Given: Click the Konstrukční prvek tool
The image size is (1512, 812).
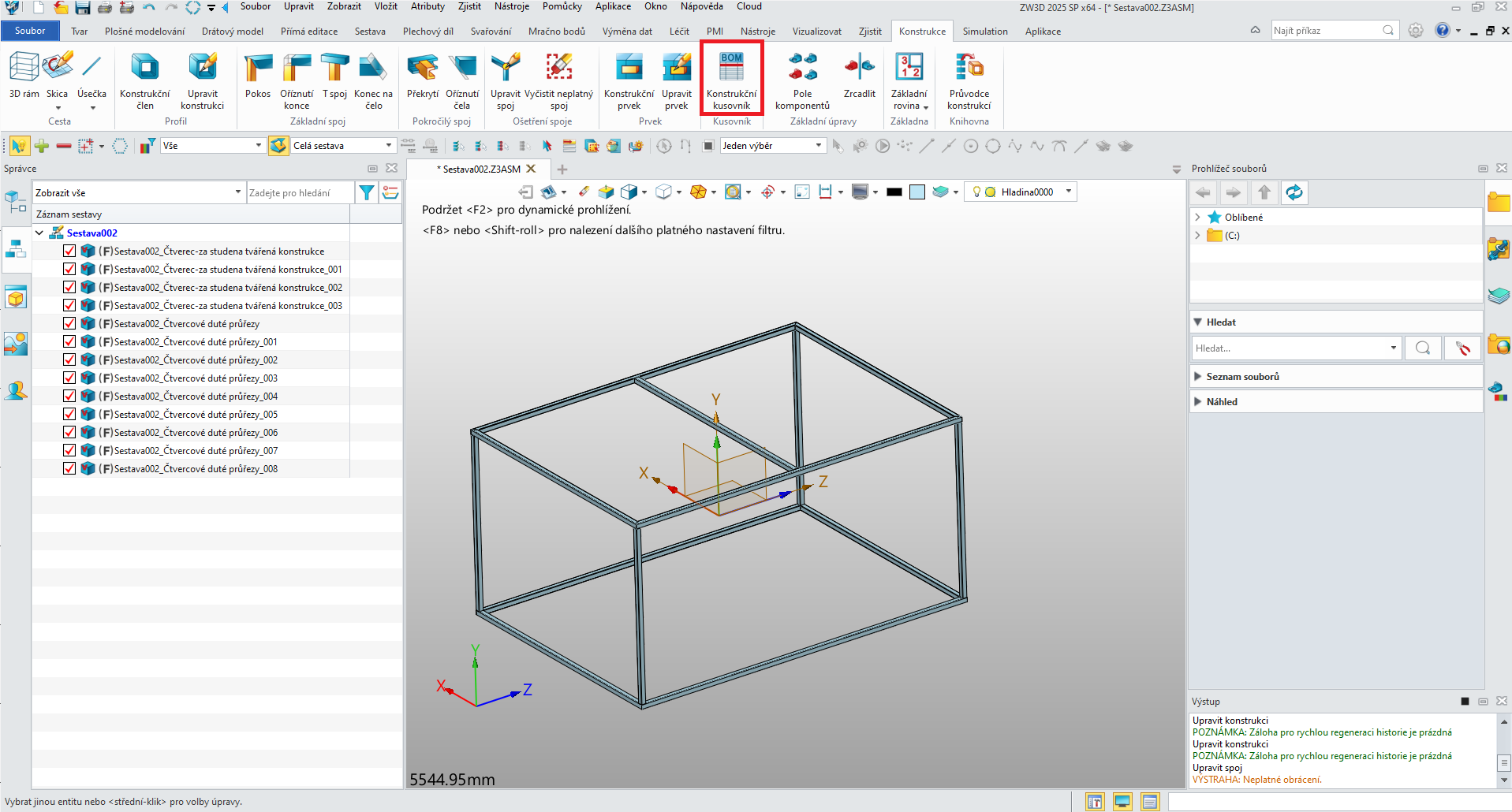Looking at the screenshot, I should point(629,80).
